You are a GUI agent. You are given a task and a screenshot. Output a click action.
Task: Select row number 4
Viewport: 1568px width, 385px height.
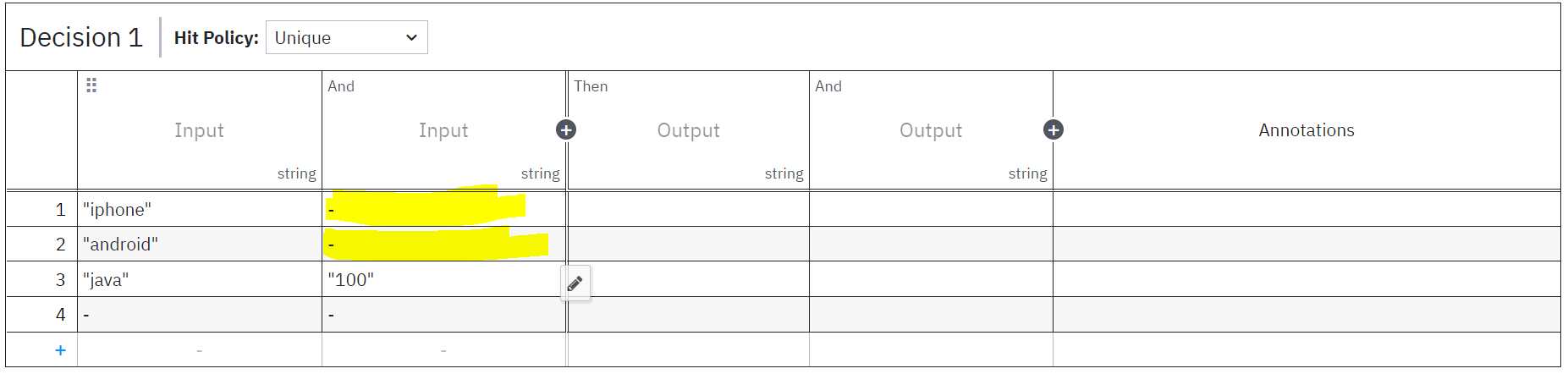click(60, 315)
